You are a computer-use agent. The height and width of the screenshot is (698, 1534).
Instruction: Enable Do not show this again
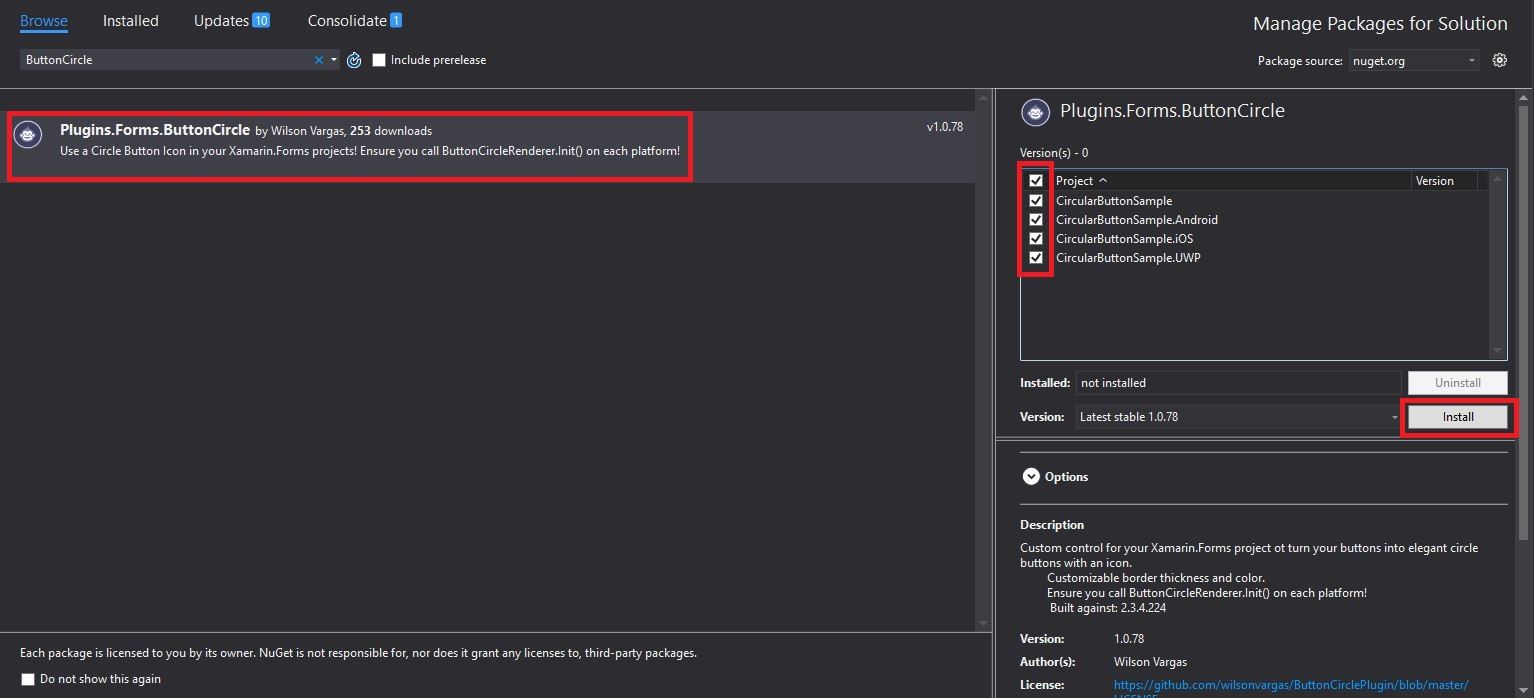28,680
